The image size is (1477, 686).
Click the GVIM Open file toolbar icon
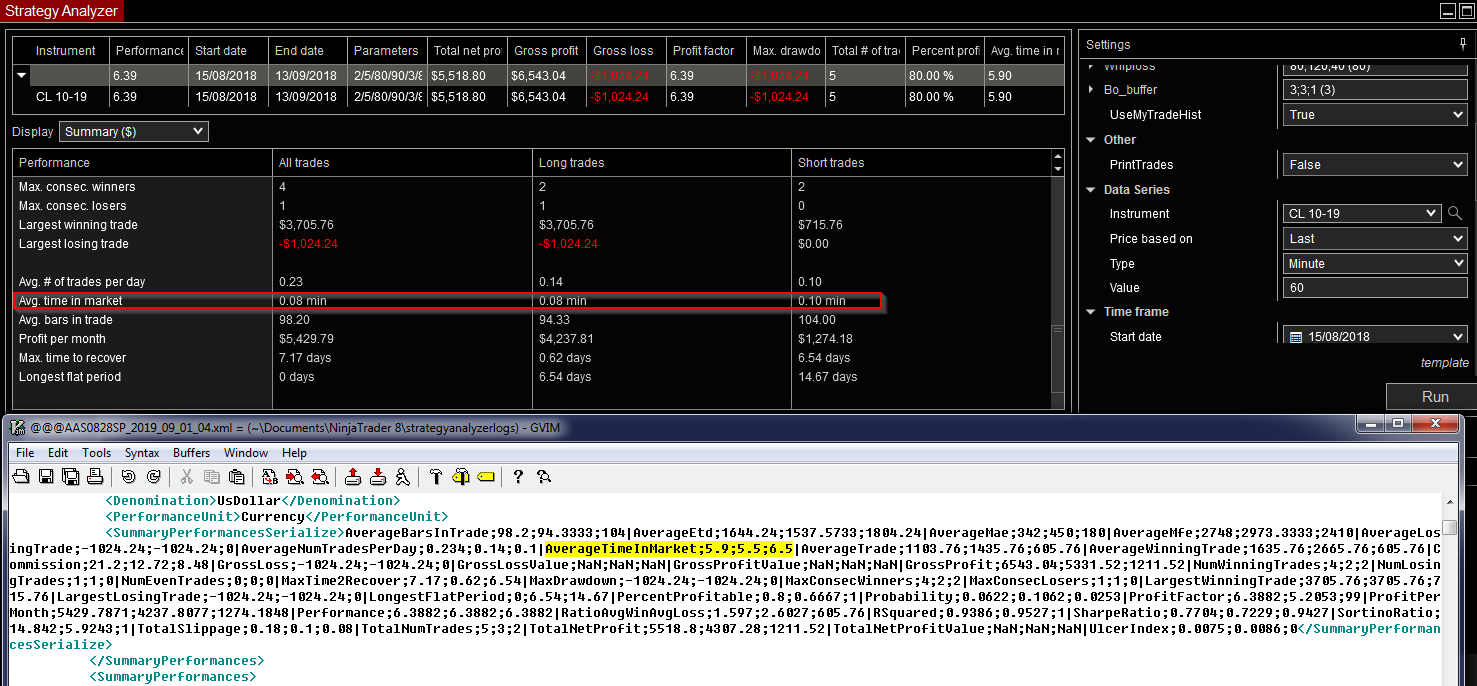click(x=20, y=477)
